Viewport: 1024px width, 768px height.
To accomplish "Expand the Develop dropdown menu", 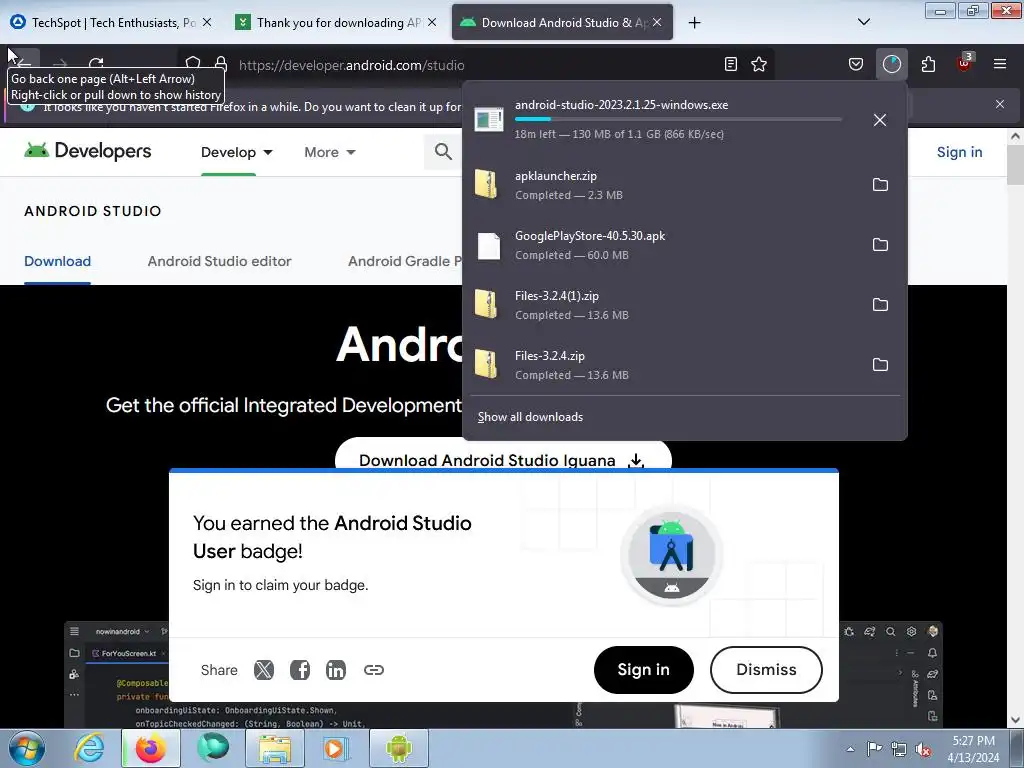I will (x=236, y=152).
